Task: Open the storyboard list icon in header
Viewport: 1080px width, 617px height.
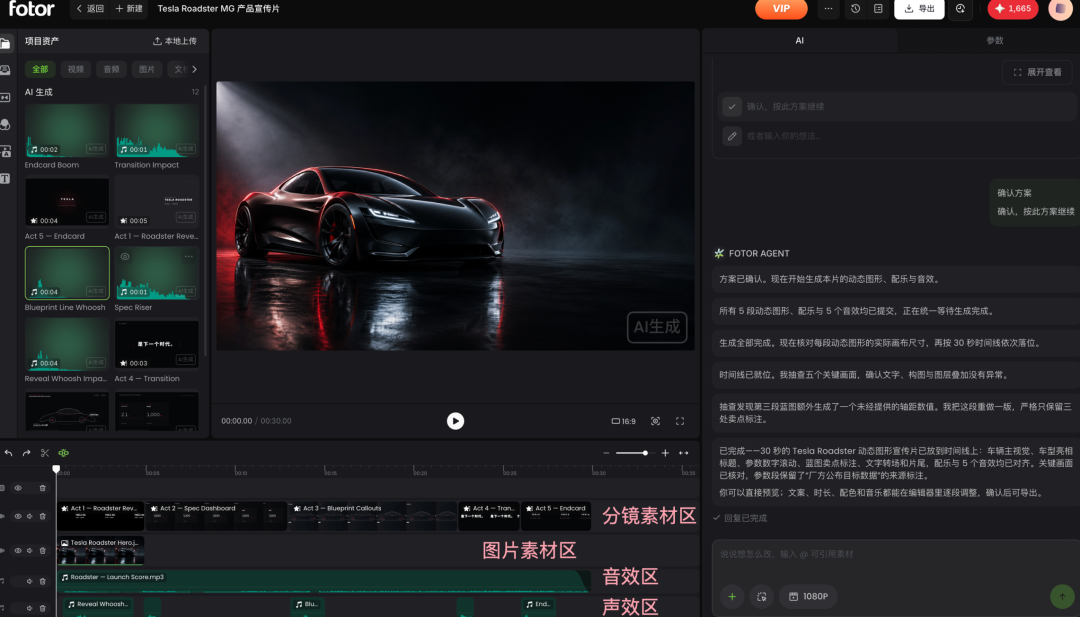Action: (x=878, y=8)
